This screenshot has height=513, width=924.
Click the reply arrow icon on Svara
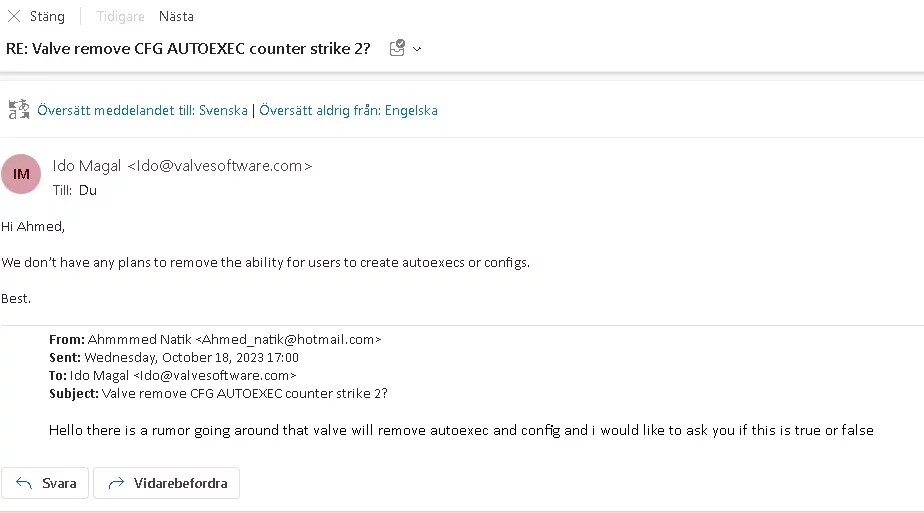point(24,483)
